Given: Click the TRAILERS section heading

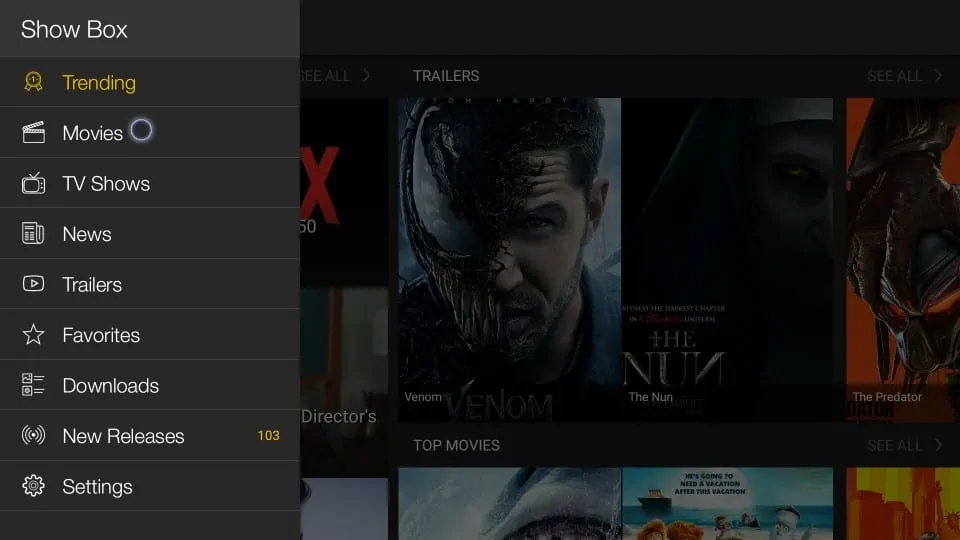Looking at the screenshot, I should pyautogui.click(x=446, y=76).
